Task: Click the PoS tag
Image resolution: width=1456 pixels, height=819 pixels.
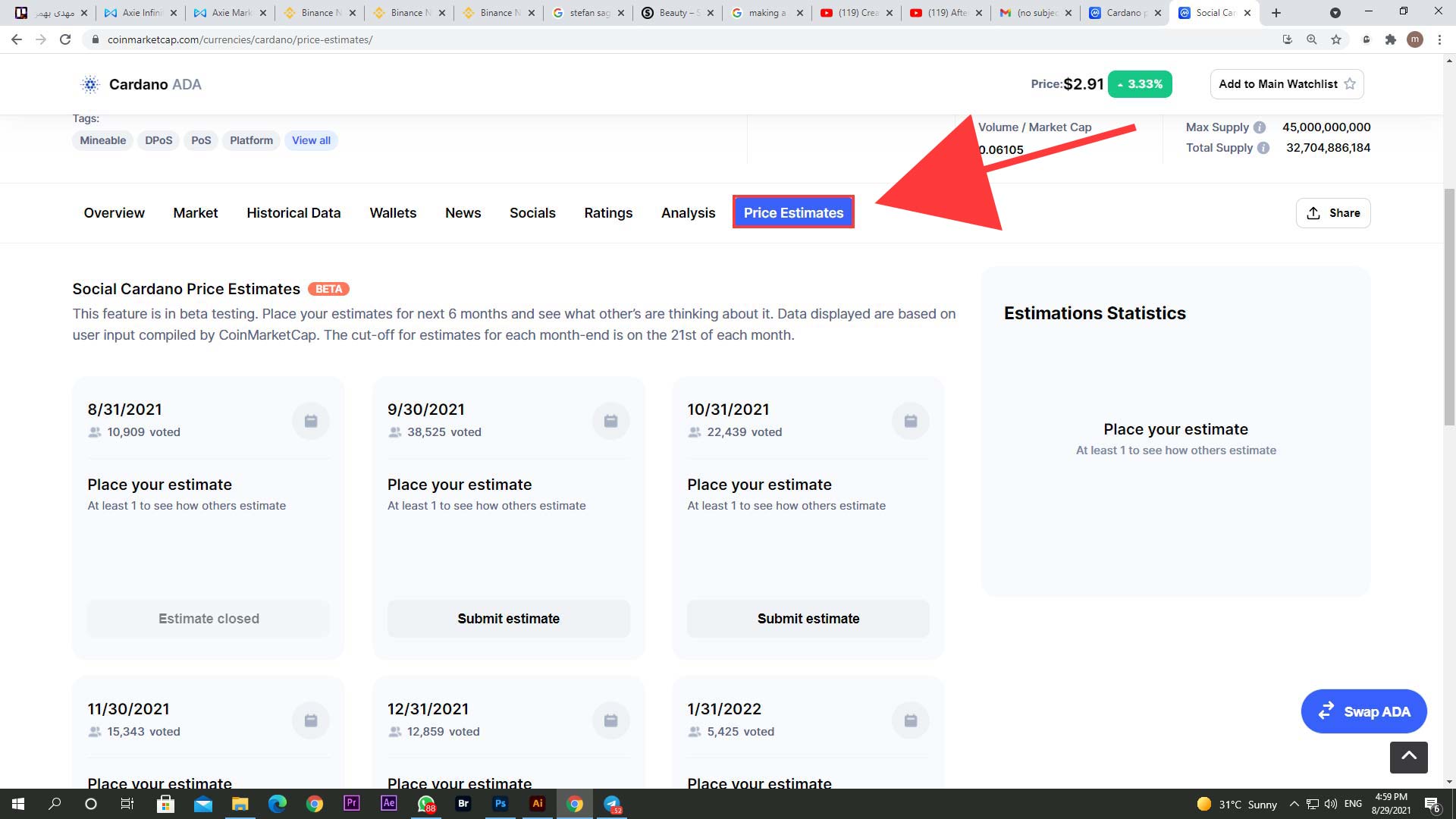Action: pos(201,140)
